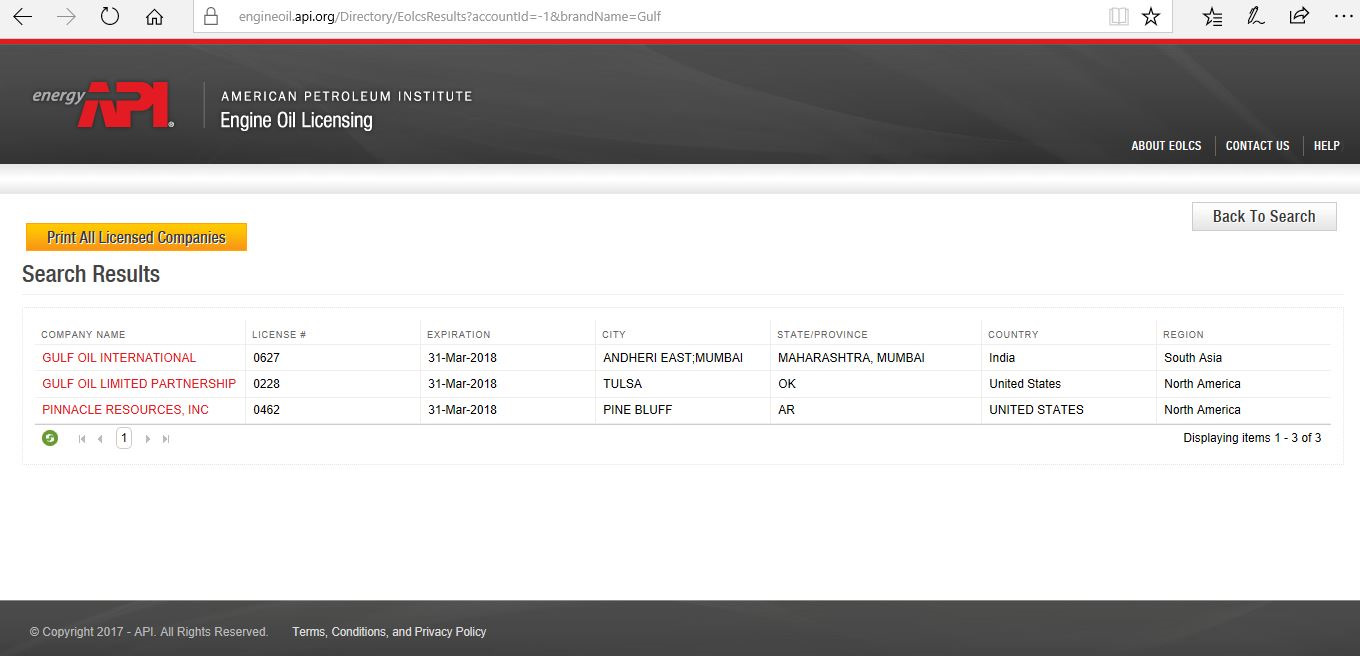1360x656 pixels.
Task: Click the Search Results heading
Action: [91, 274]
